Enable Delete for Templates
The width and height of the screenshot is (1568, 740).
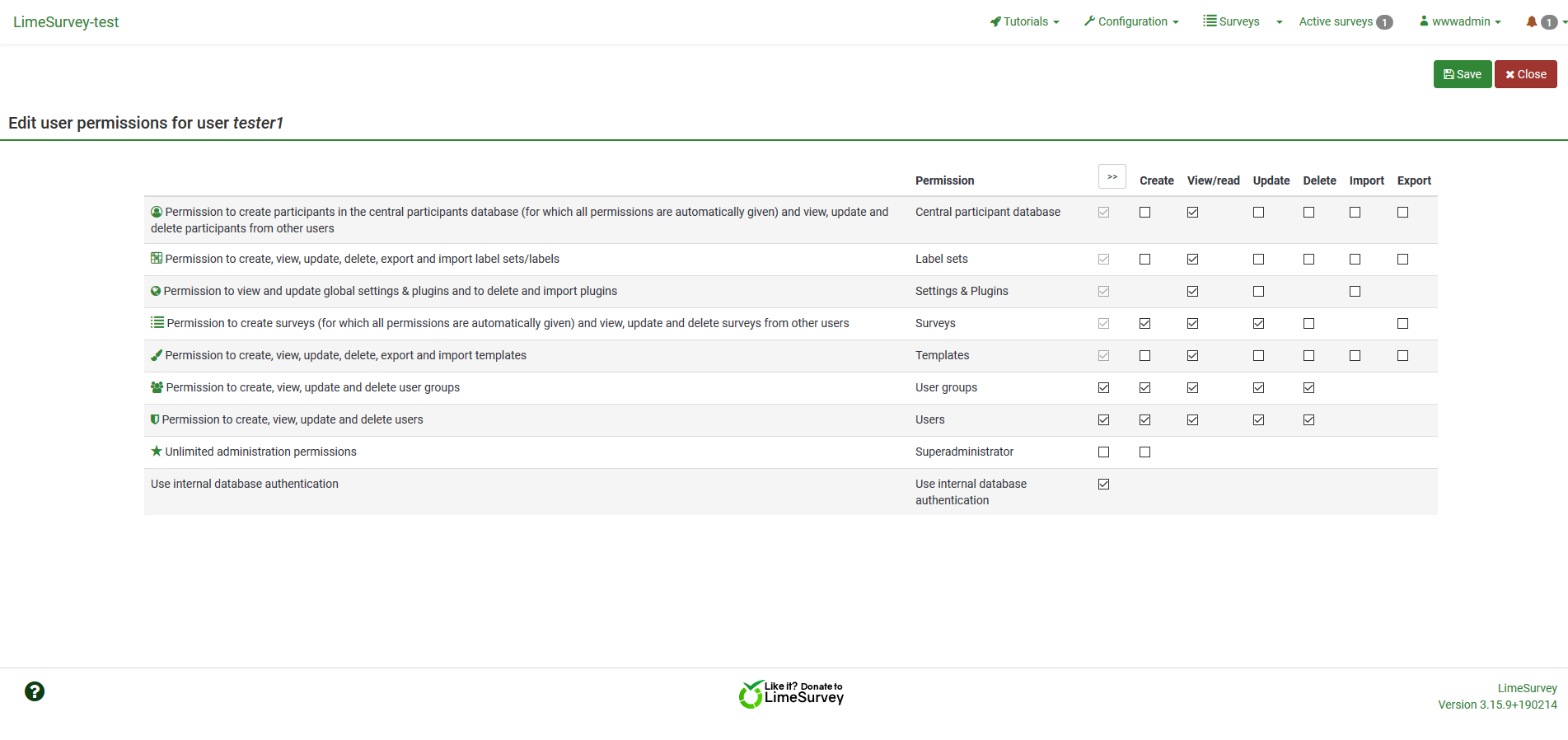pos(1308,356)
